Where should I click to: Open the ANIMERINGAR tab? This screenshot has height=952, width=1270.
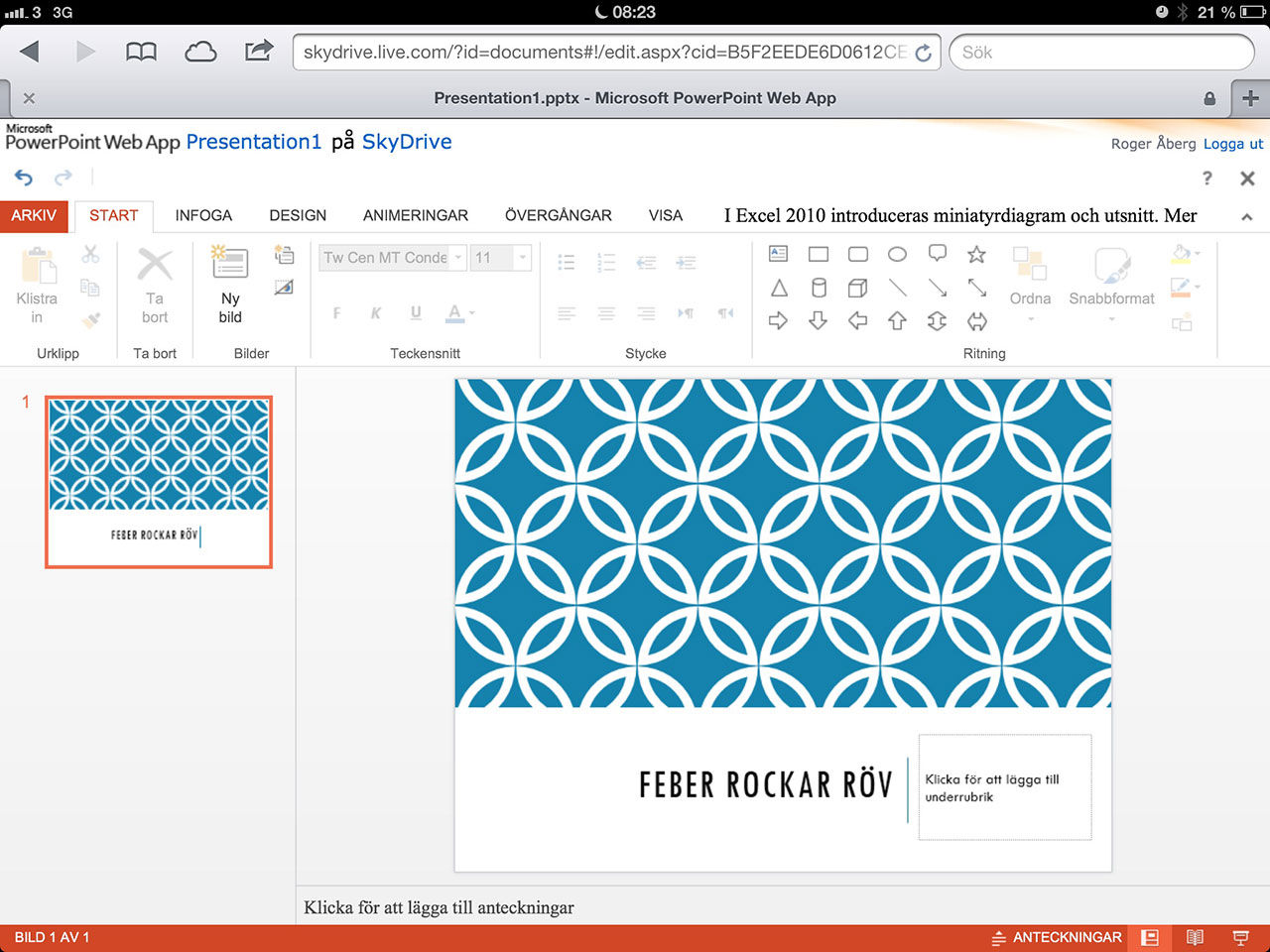click(x=416, y=215)
